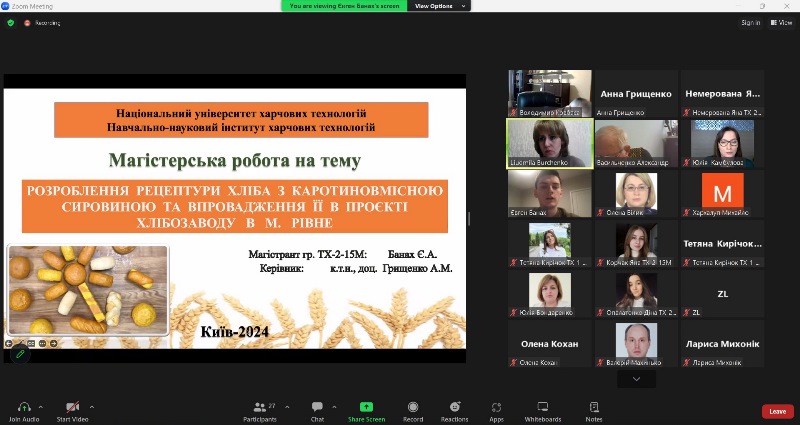
Task: Click the Sign in button
Action: (x=751, y=22)
